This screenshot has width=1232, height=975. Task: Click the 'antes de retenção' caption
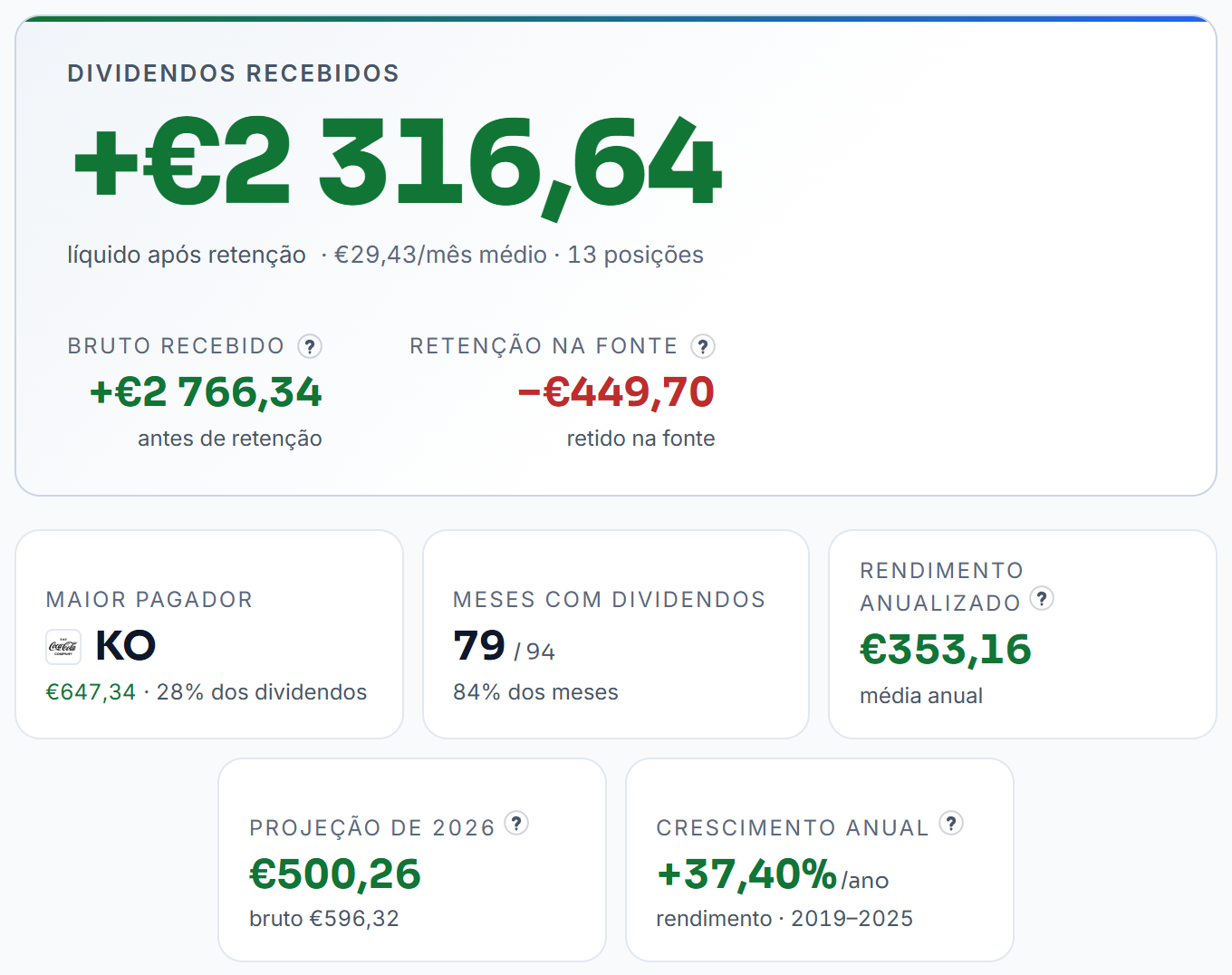click(x=230, y=439)
